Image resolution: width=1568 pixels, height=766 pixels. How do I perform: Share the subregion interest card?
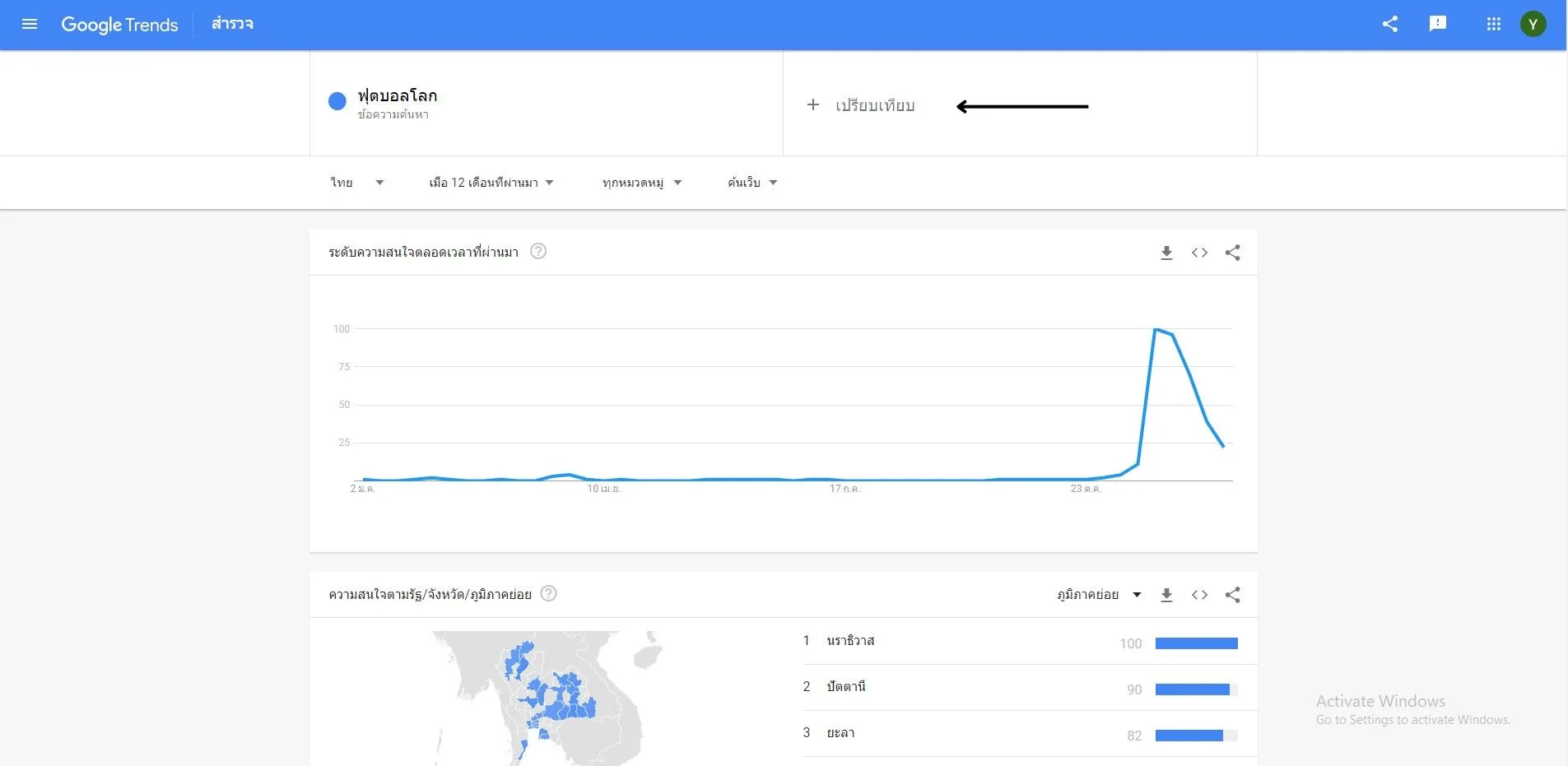(1232, 595)
